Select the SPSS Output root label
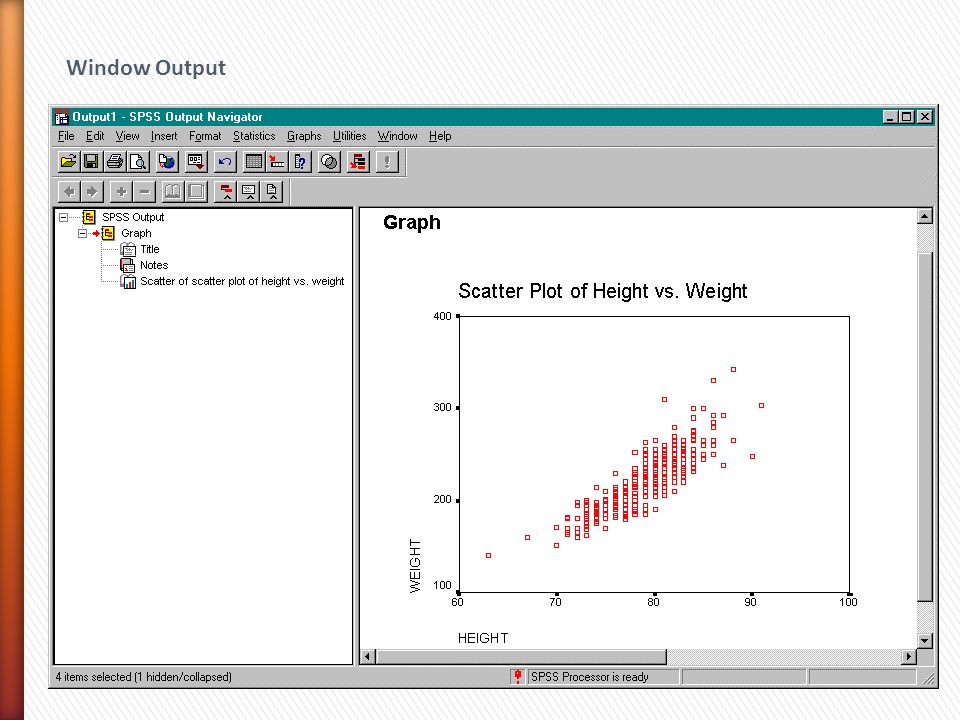 [133, 217]
